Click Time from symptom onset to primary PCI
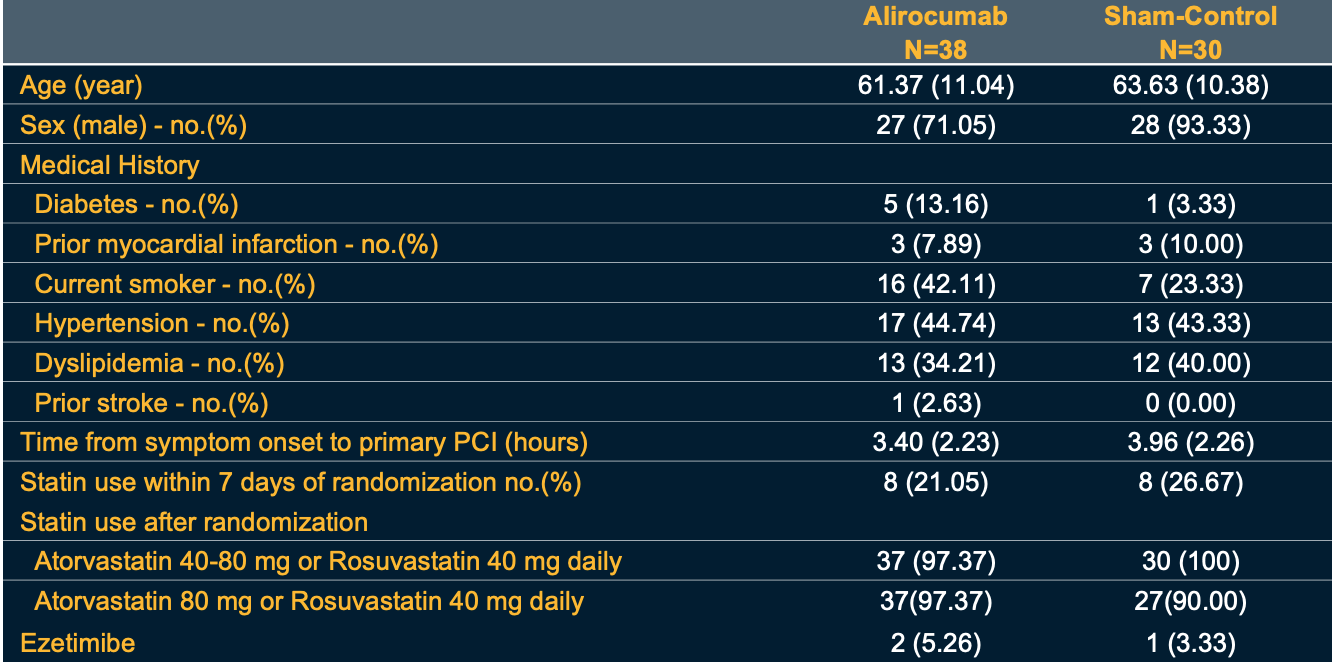Image resolution: width=1332 pixels, height=662 pixels. (303, 443)
